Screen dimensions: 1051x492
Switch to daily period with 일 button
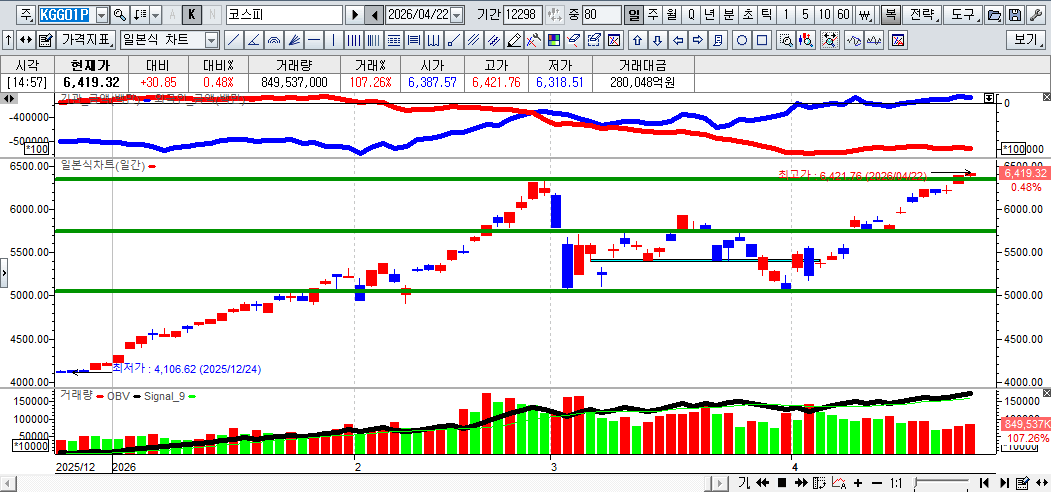(633, 15)
